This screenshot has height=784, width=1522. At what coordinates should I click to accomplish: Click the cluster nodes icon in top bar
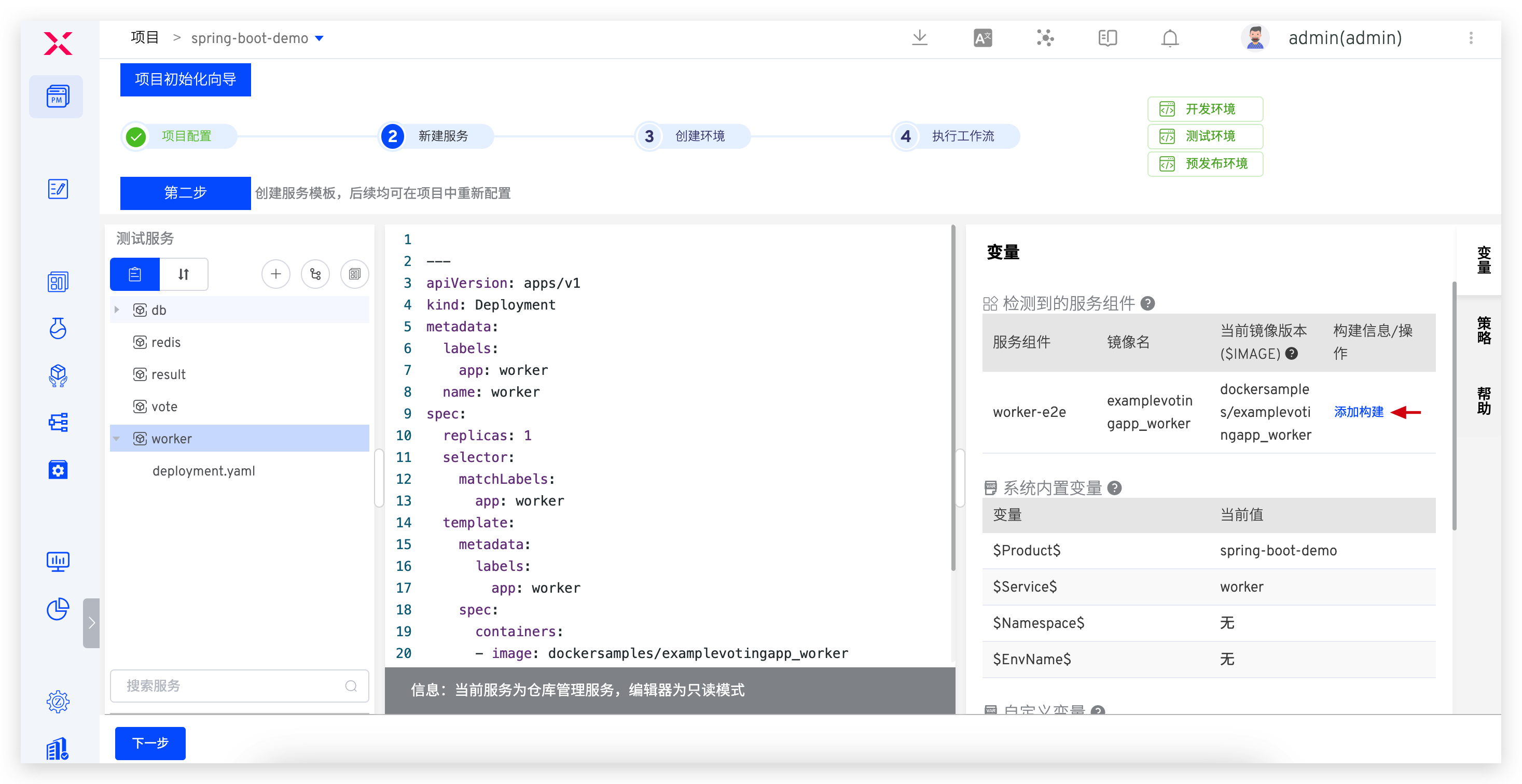coord(1045,38)
